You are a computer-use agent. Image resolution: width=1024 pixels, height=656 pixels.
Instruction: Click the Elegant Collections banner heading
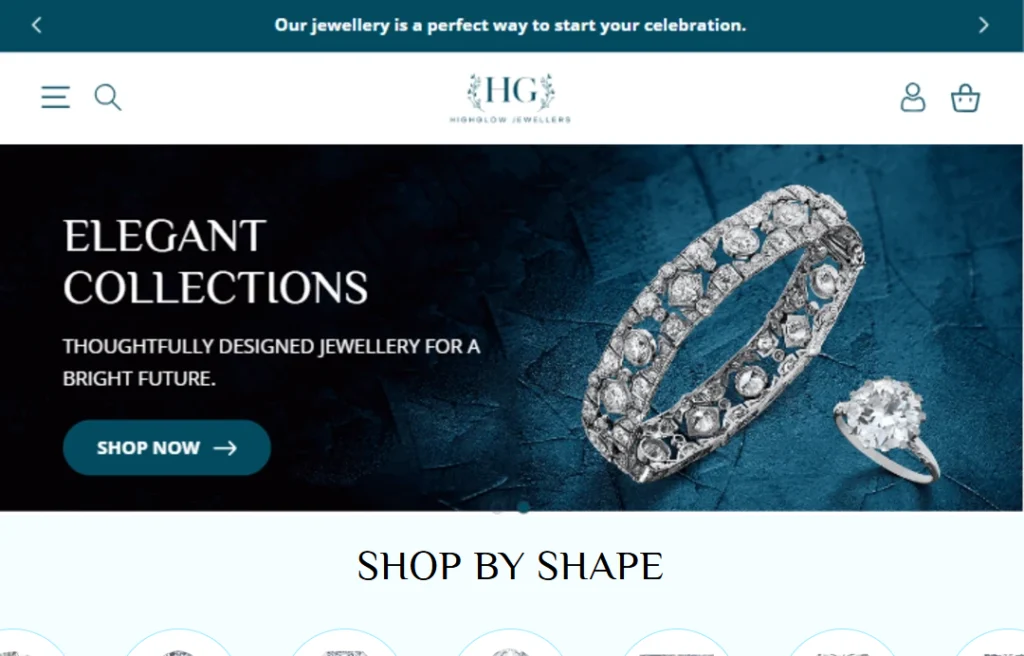tap(216, 261)
